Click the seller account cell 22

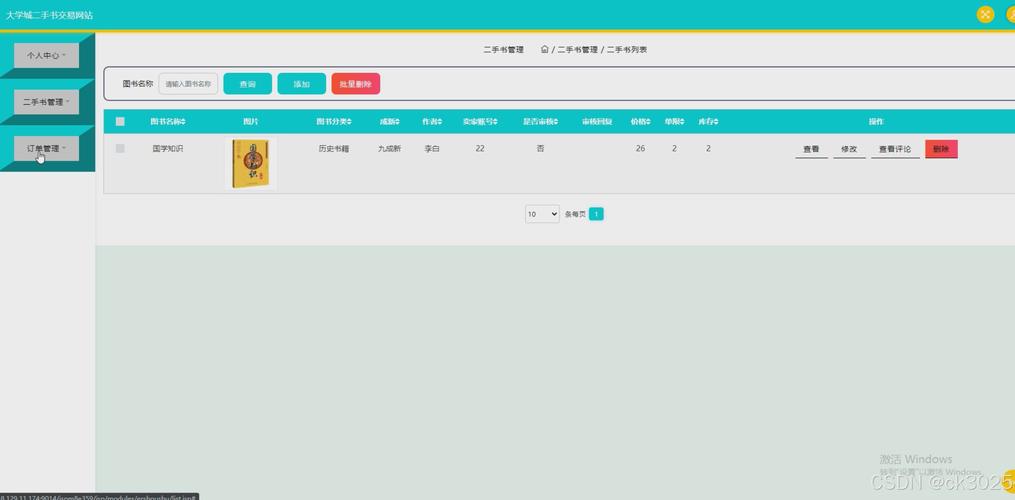tap(480, 148)
